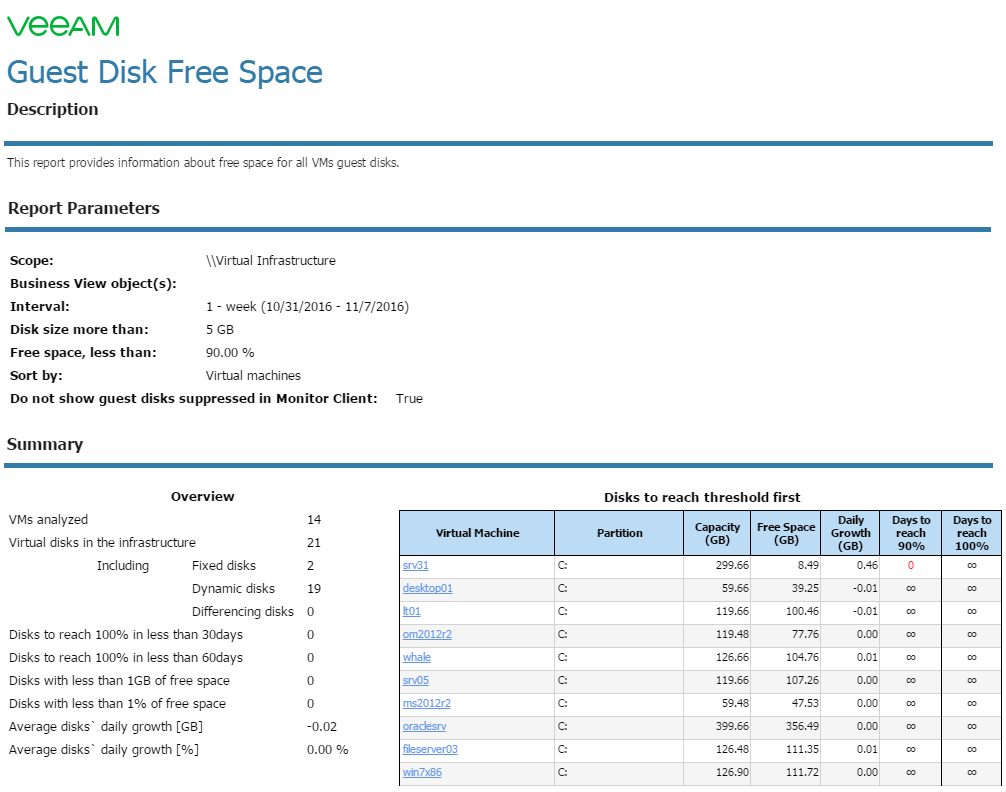Click the Days to reach 100% header
The width and height of the screenshot is (1006, 792).
971,533
